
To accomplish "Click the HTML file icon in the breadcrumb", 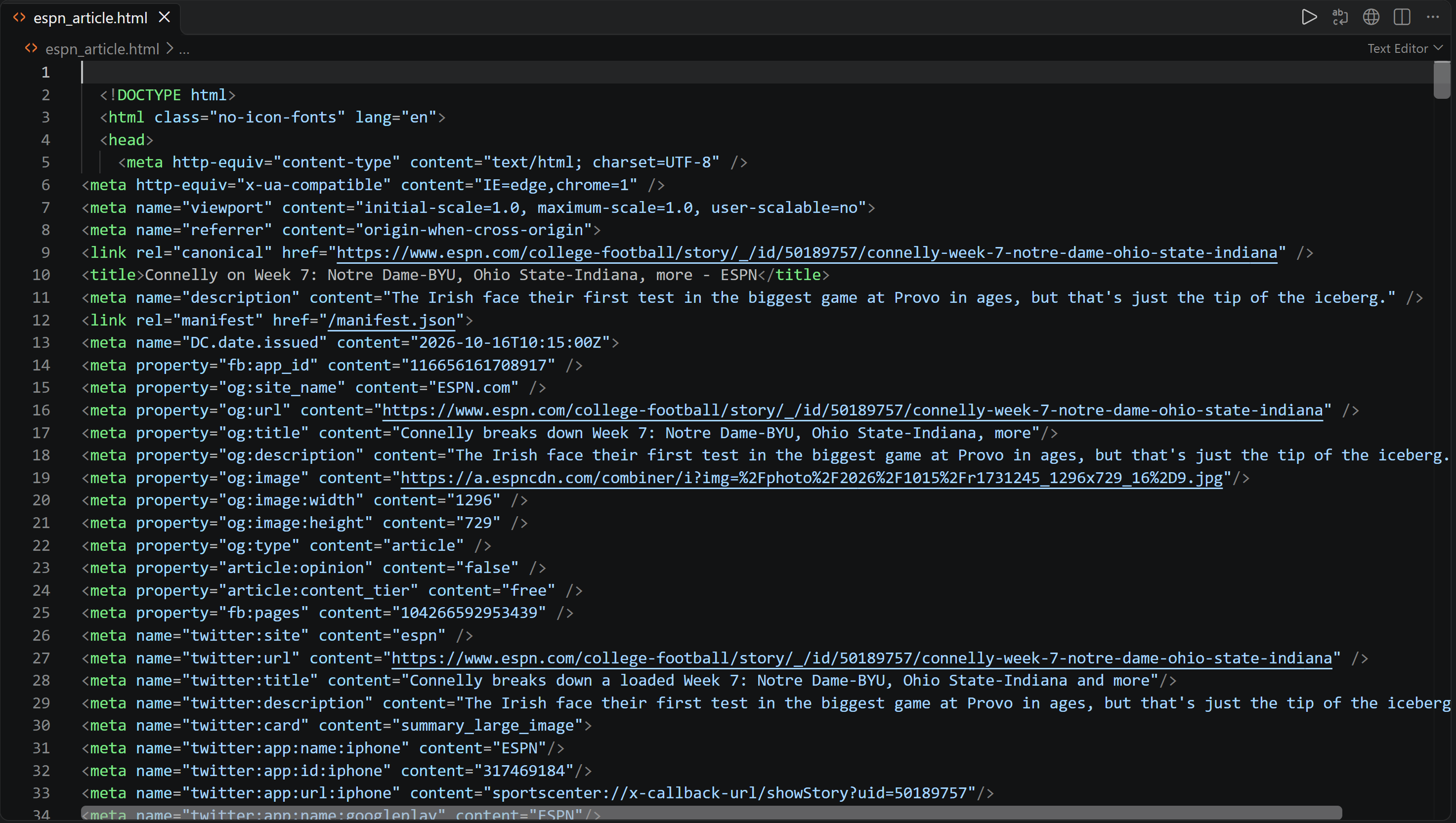I will pyautogui.click(x=31, y=48).
